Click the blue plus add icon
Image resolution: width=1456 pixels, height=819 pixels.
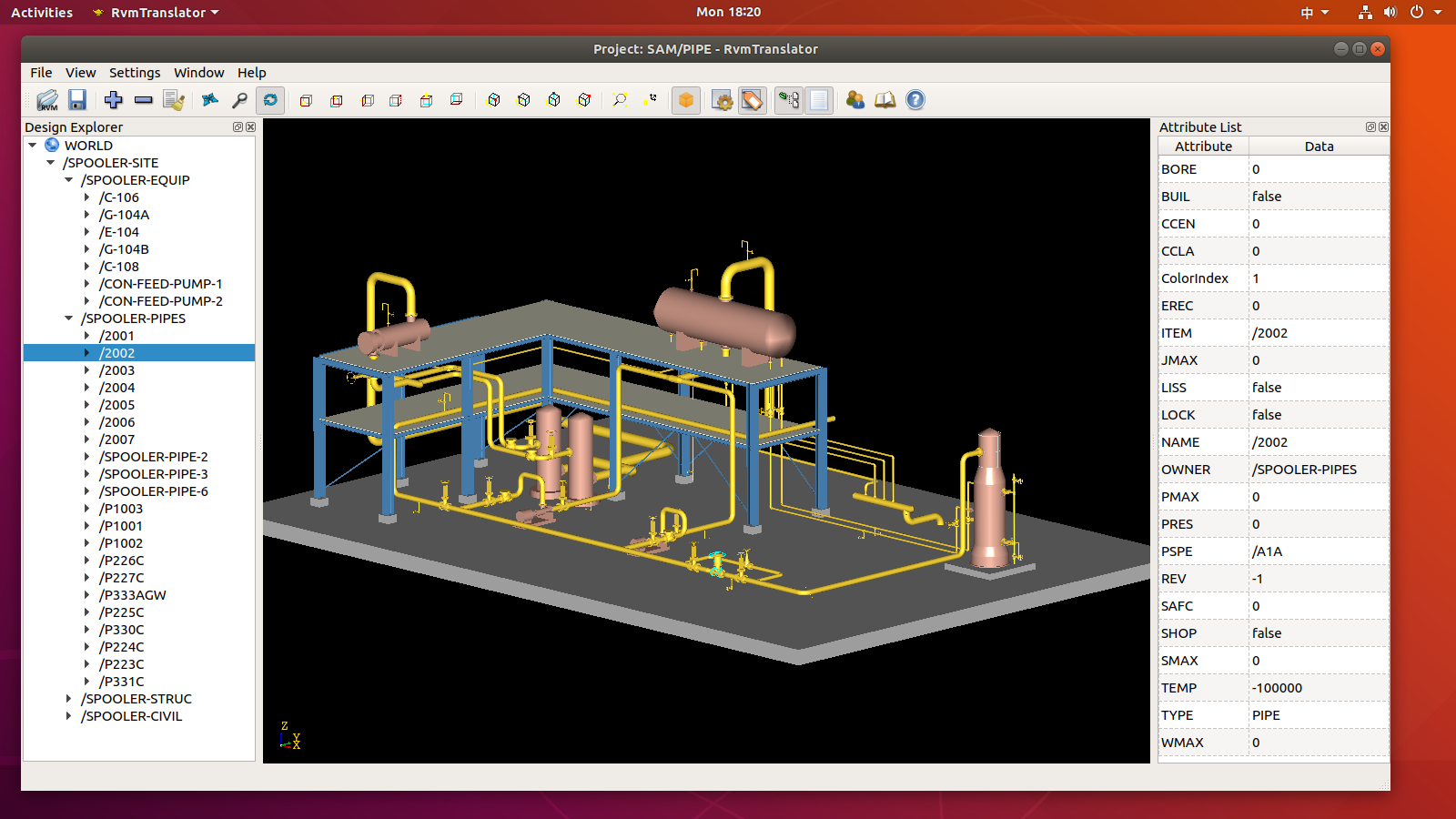(113, 100)
